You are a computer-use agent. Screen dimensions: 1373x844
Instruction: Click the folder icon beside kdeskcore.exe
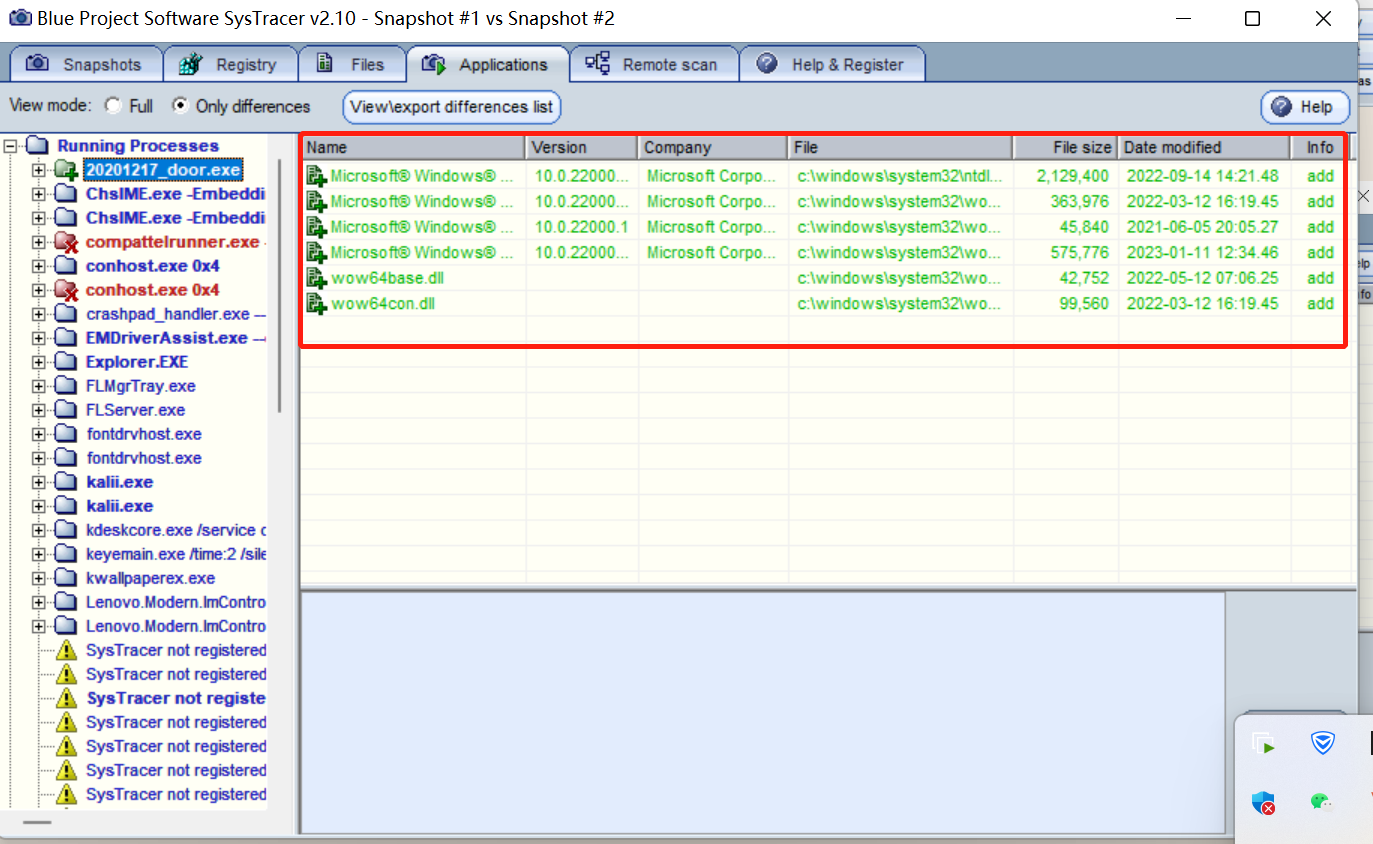[x=66, y=530]
